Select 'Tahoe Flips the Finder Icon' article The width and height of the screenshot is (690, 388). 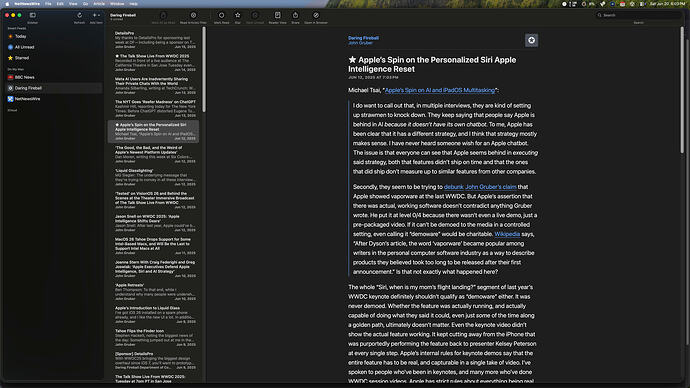click(153, 337)
